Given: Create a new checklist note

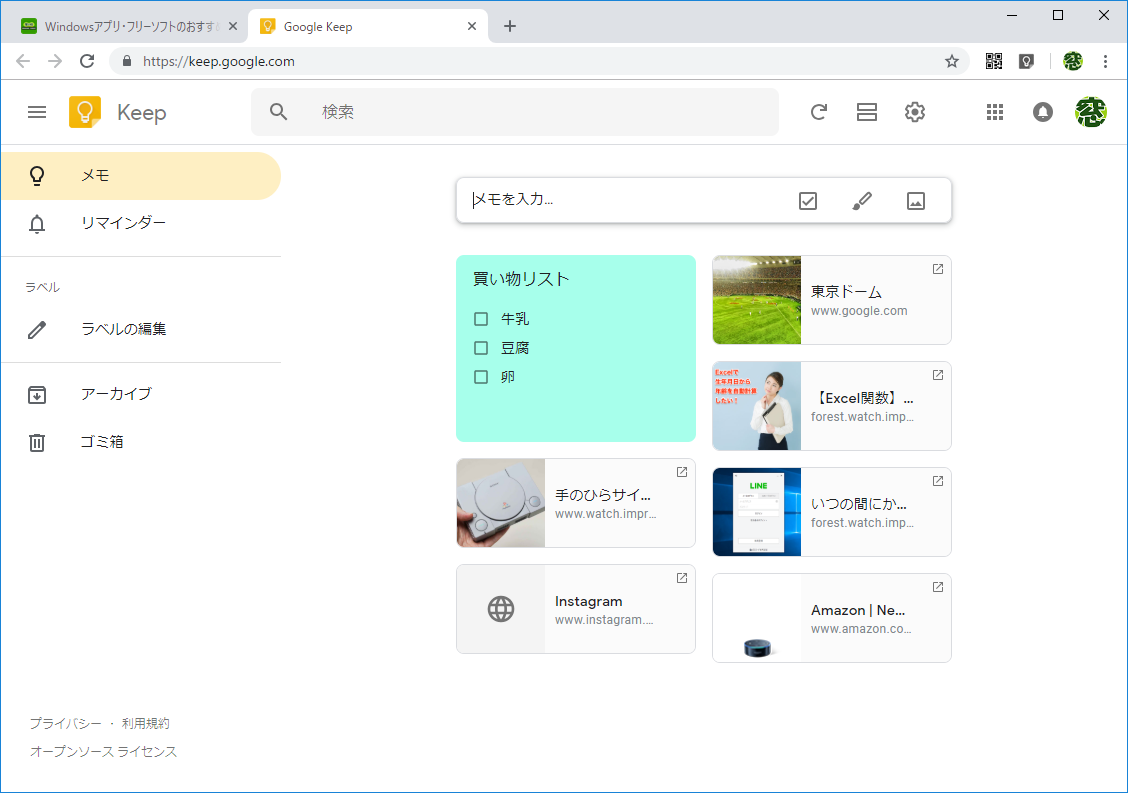Looking at the screenshot, I should coord(807,200).
